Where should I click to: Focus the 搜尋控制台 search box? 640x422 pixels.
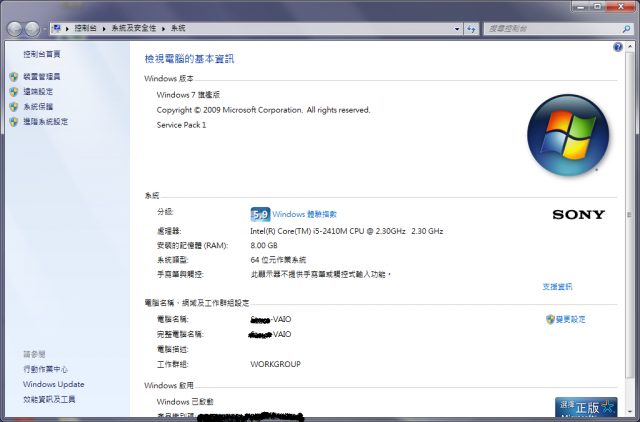tap(553, 29)
